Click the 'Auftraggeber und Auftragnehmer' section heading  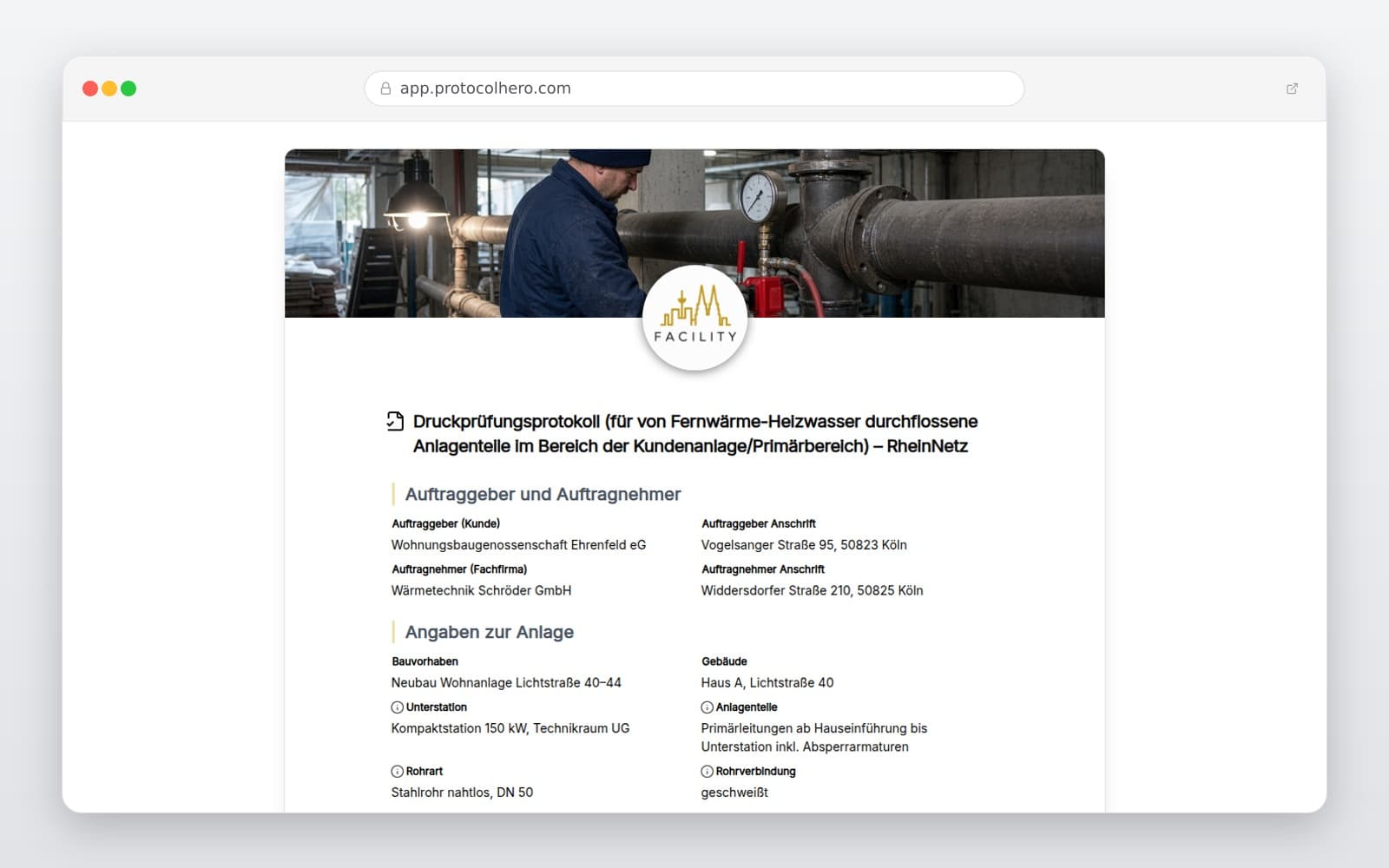pyautogui.click(x=543, y=494)
